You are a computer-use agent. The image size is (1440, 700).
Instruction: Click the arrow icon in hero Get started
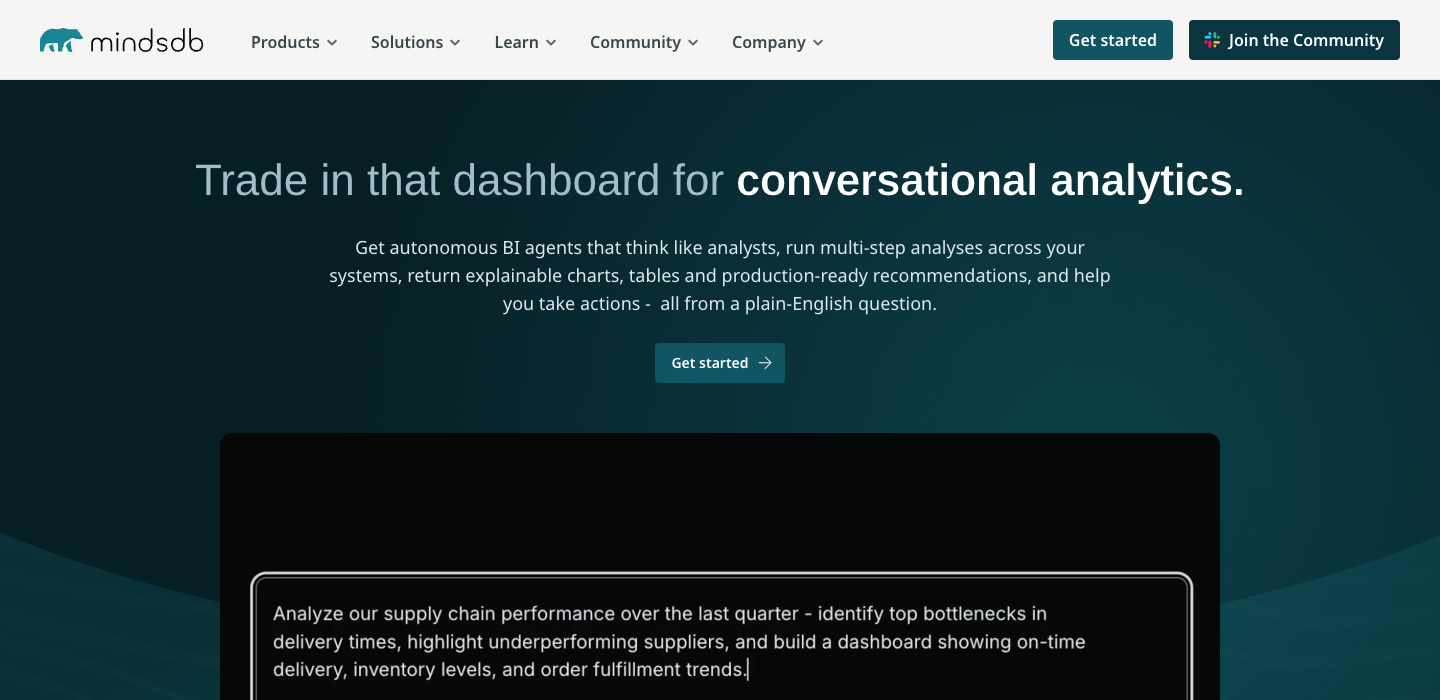point(765,363)
